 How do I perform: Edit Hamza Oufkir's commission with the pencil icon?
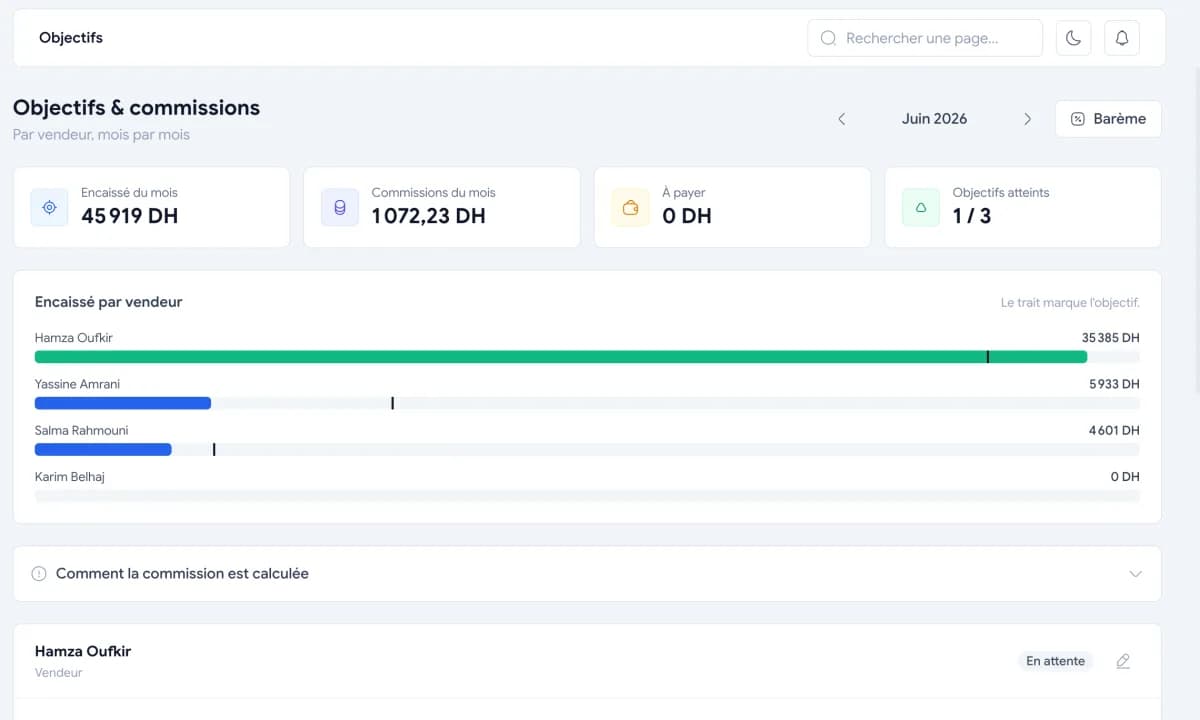[x=1123, y=661]
